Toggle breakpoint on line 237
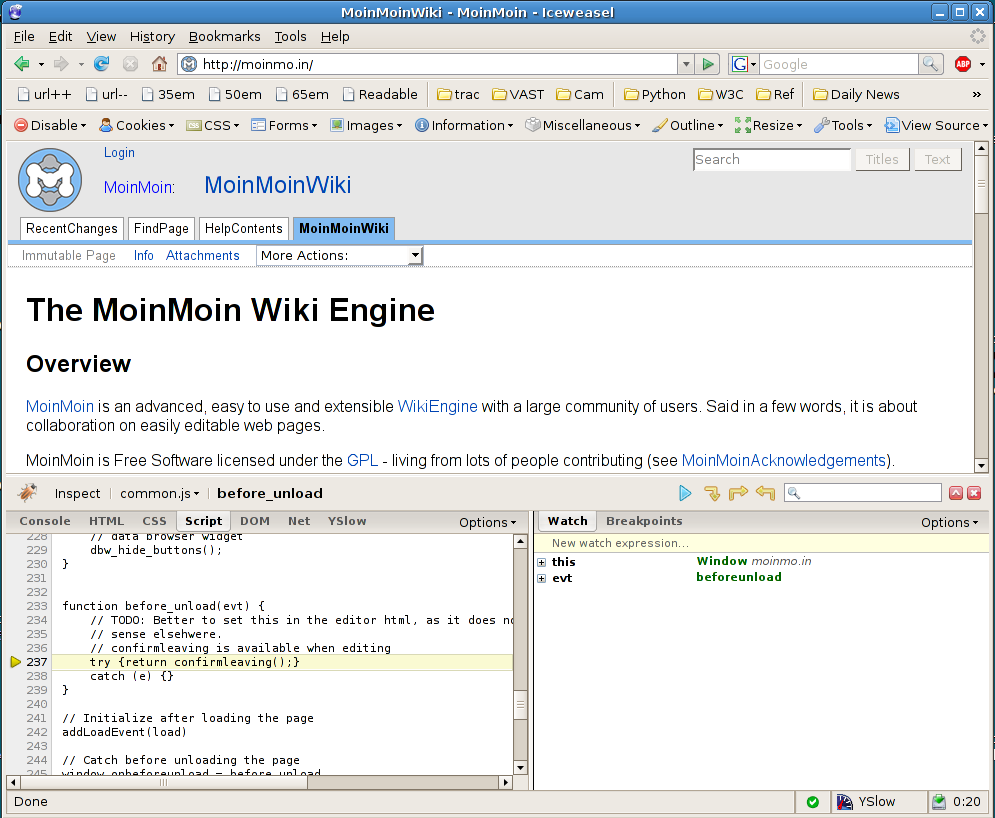Viewport: 995px width, 818px height. (x=37, y=662)
